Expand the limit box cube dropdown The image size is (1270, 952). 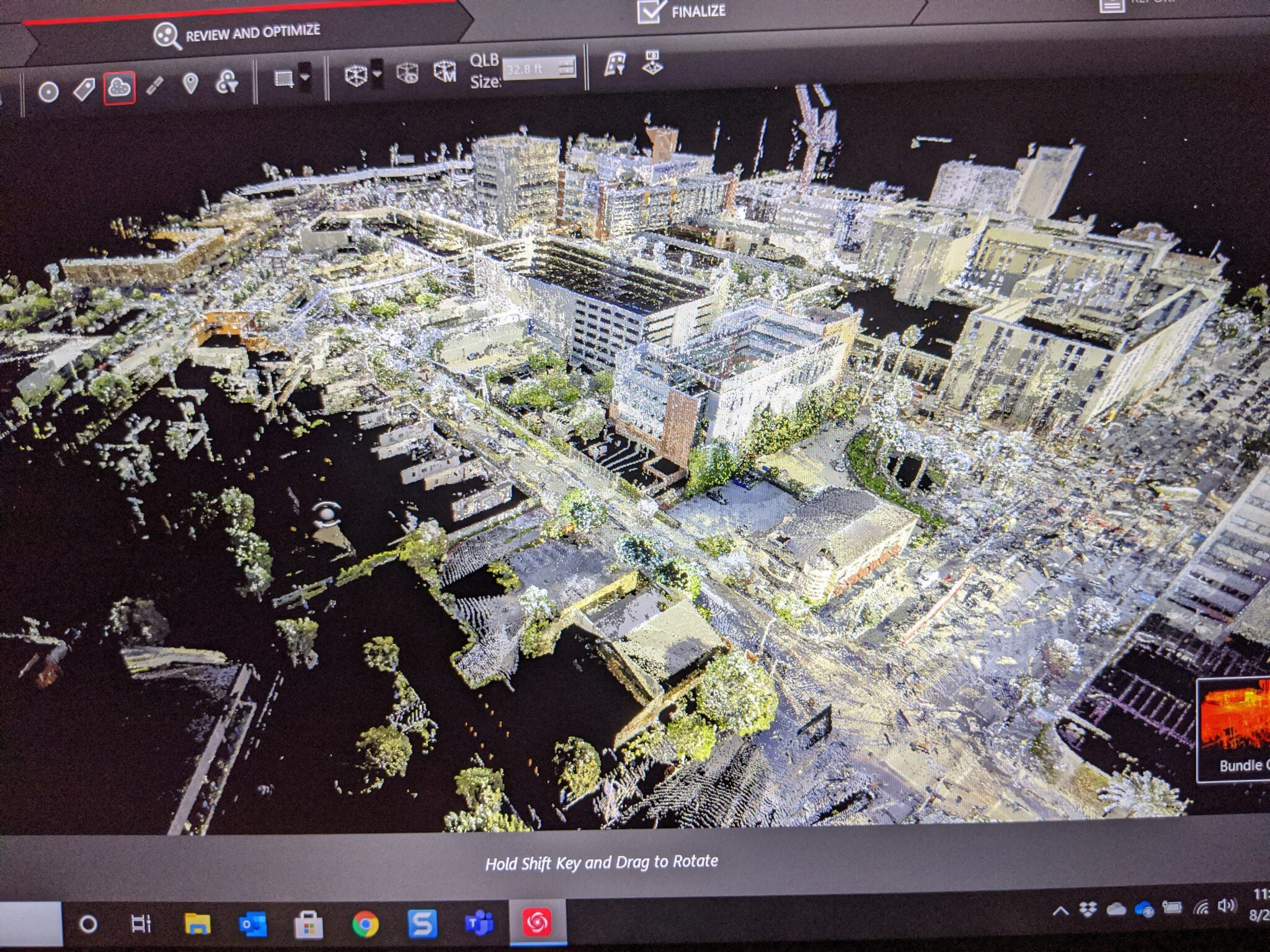[376, 73]
